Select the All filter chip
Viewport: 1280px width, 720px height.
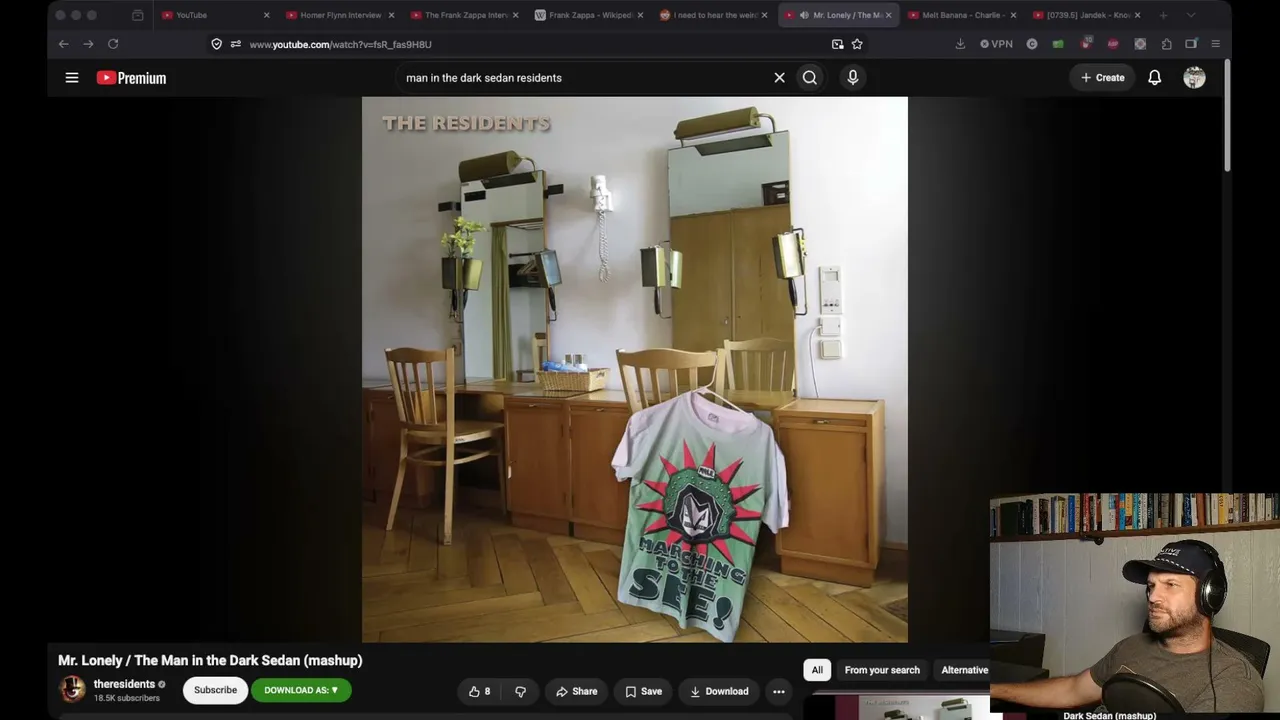[x=817, y=670]
